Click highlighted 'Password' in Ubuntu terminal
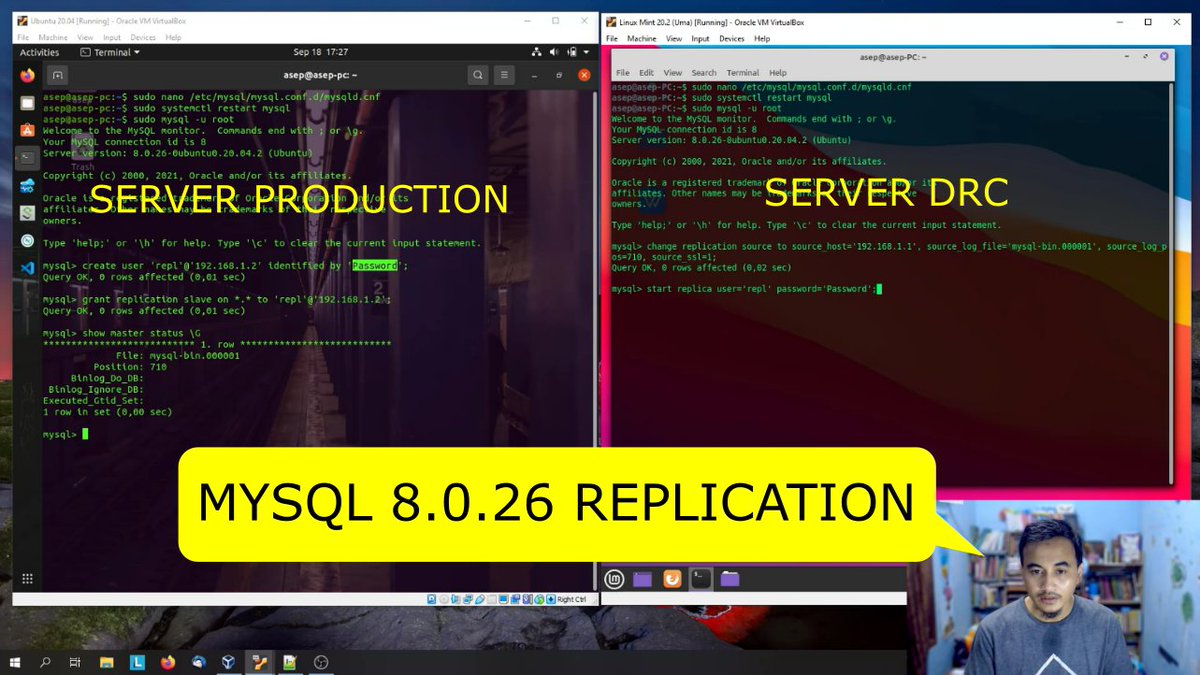This screenshot has width=1200, height=675. pos(376,265)
